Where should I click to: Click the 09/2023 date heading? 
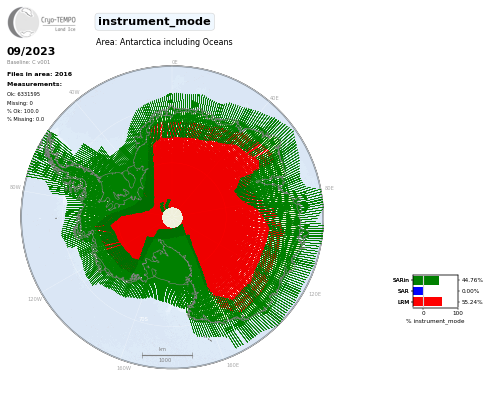31,51
